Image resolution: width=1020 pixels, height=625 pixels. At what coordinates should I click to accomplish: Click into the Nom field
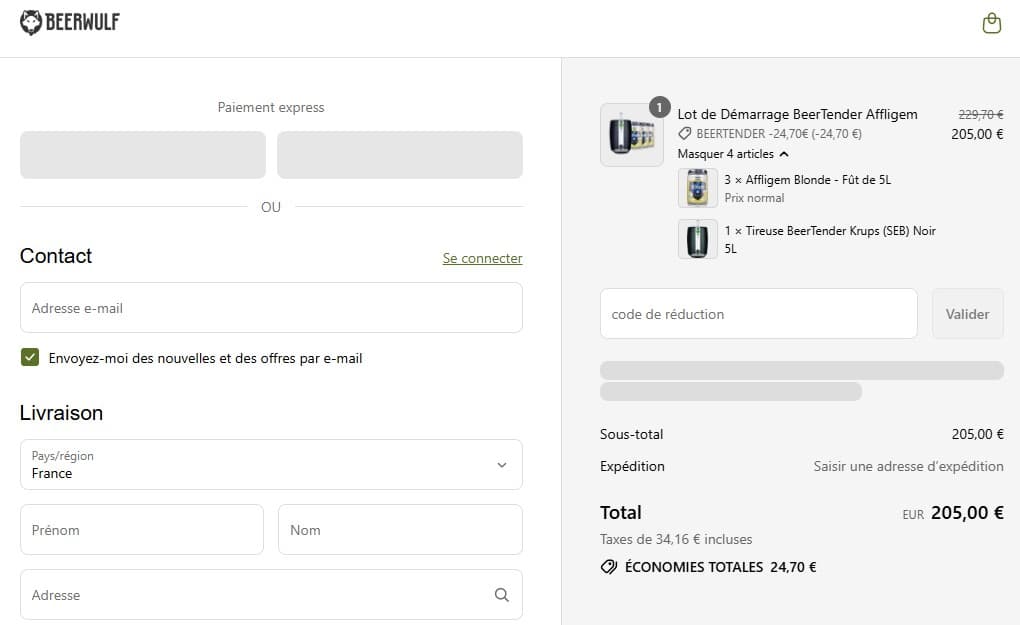click(400, 530)
